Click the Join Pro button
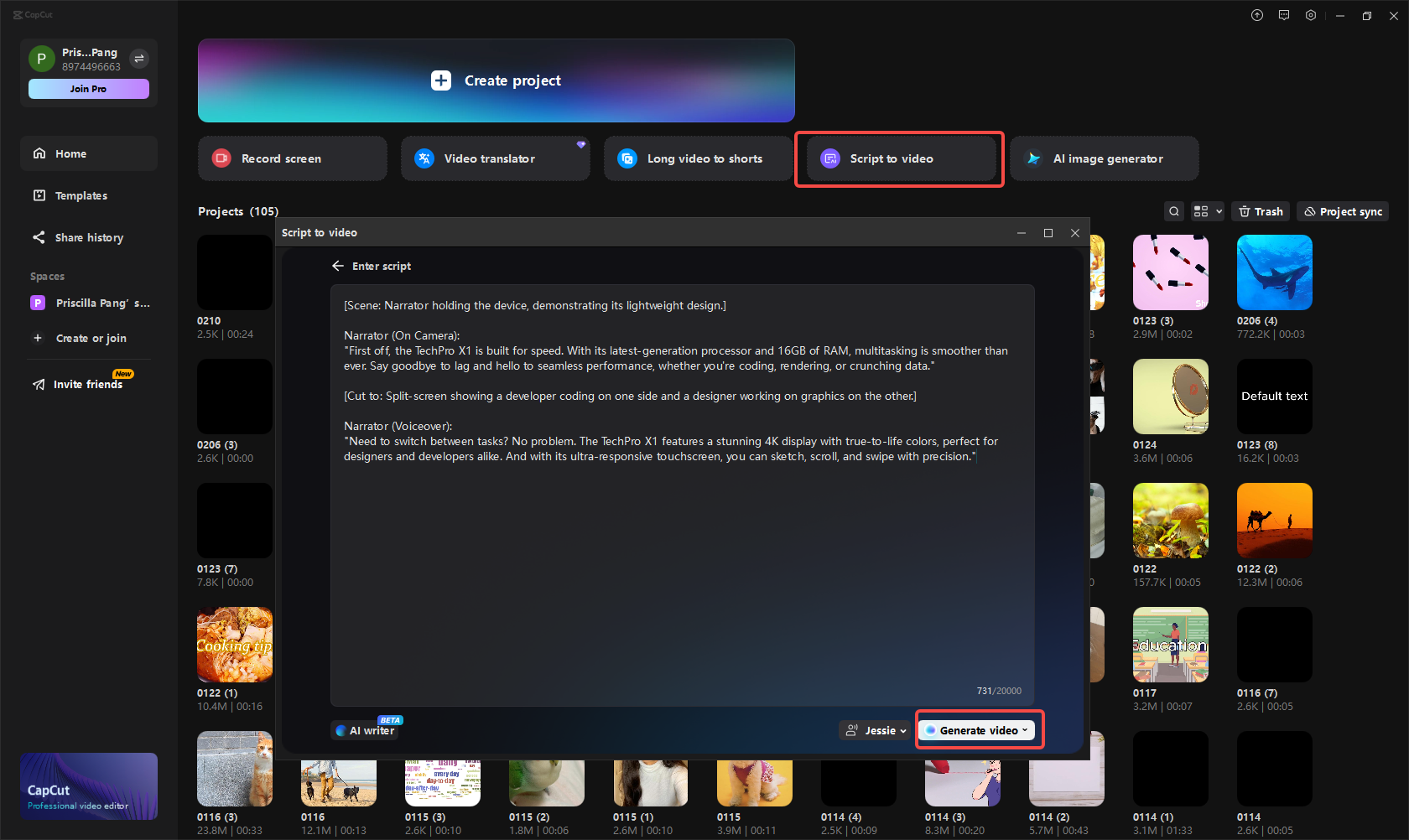Image resolution: width=1409 pixels, height=840 pixels. tap(89, 89)
